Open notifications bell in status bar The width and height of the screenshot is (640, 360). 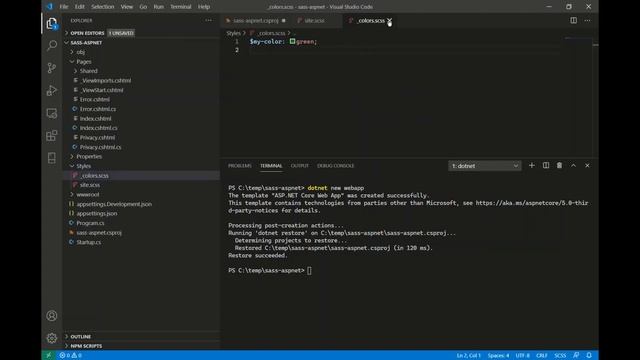point(589,355)
